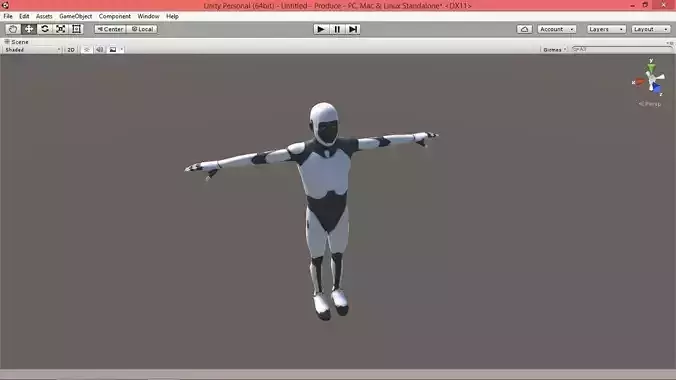Toggle scene effects image icon
This screenshot has width=676, height=380.
click(113, 50)
